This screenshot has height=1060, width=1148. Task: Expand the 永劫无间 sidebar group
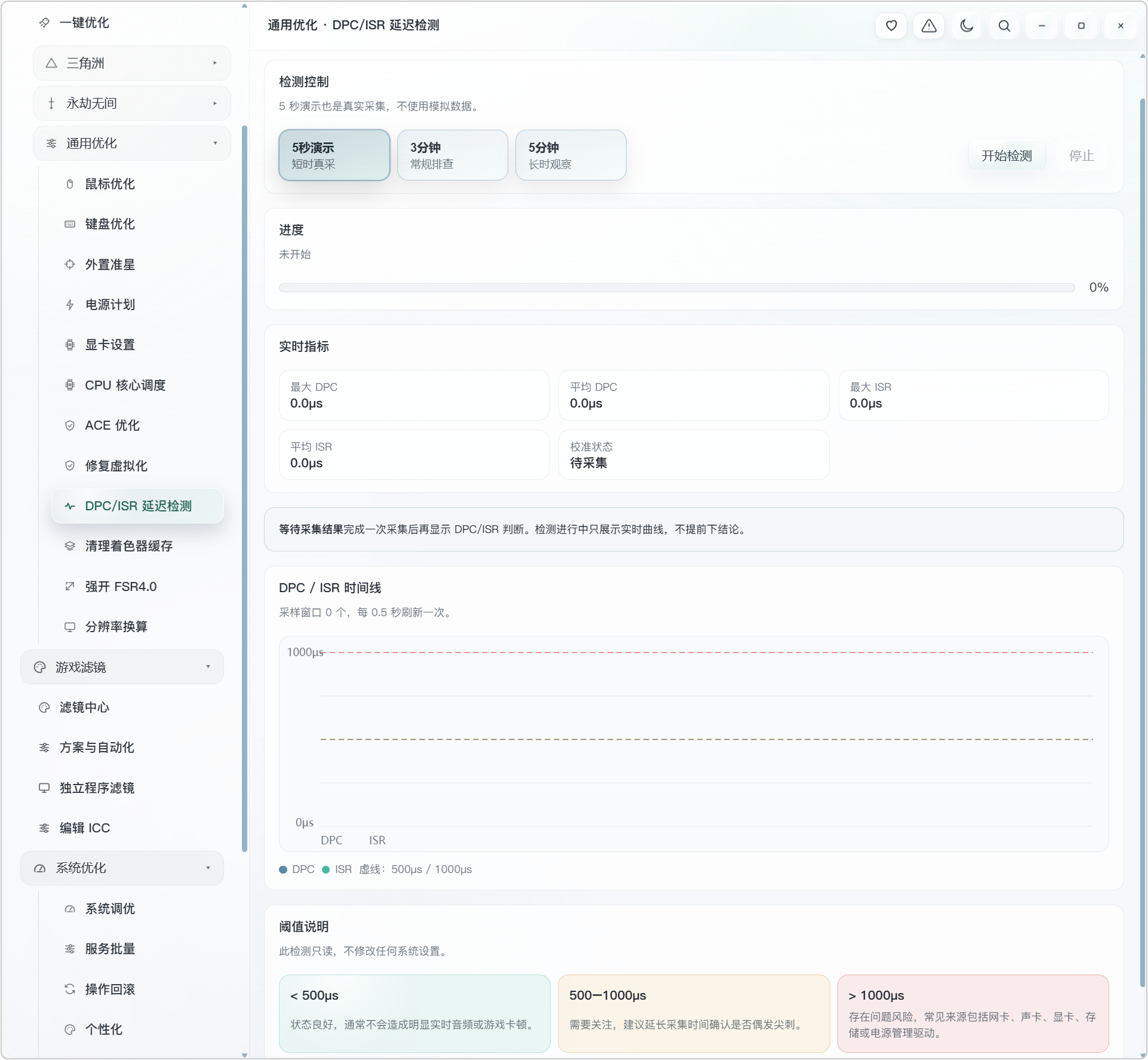(x=131, y=103)
